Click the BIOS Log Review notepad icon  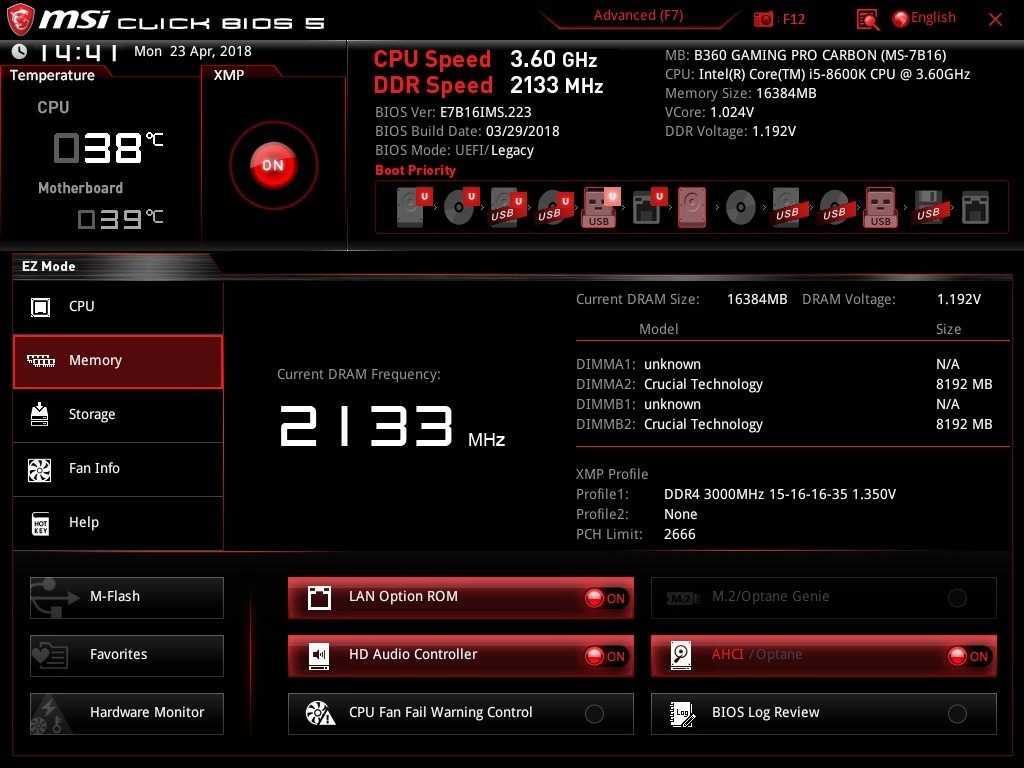click(682, 713)
